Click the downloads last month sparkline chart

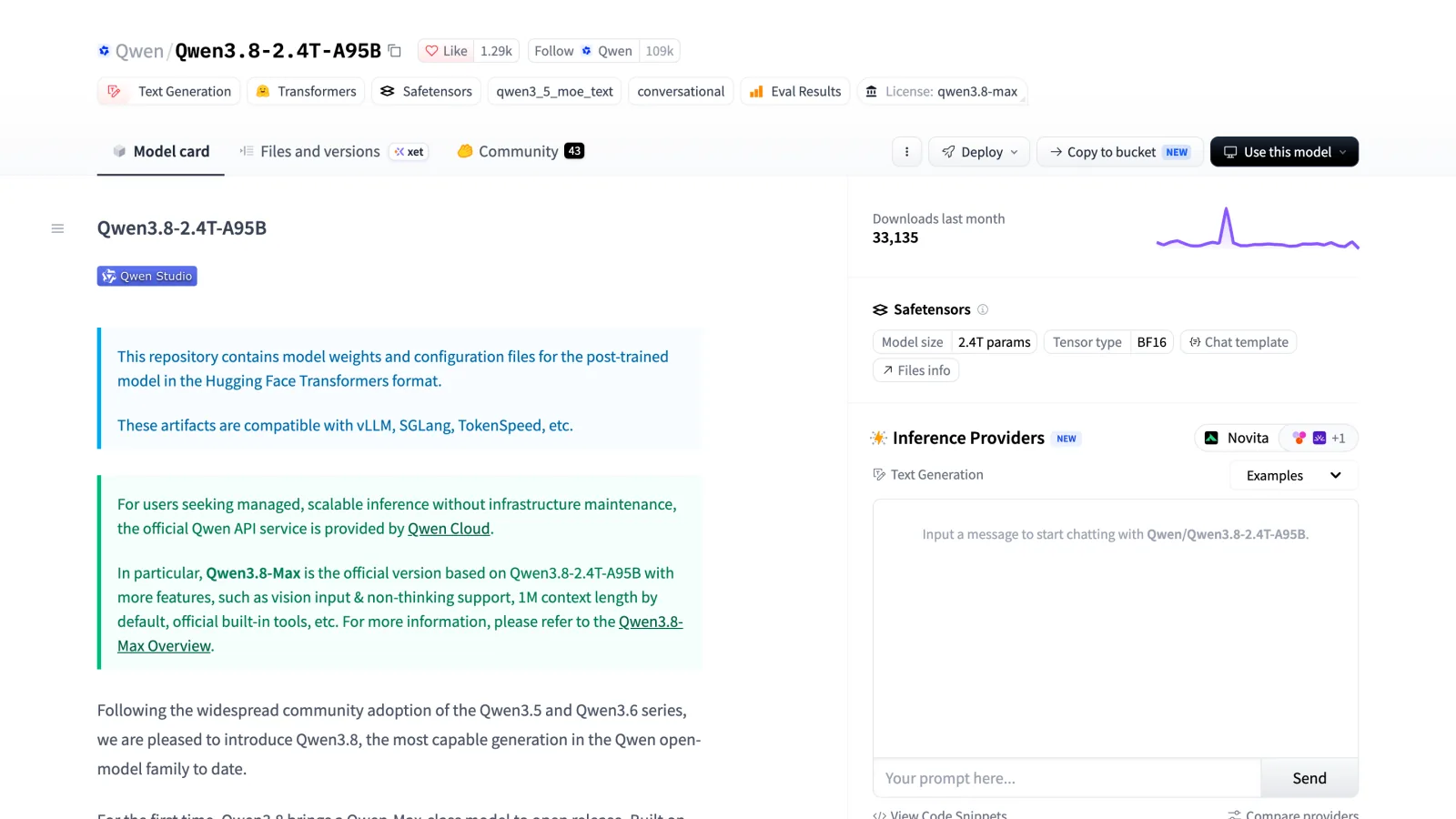pos(1258,228)
